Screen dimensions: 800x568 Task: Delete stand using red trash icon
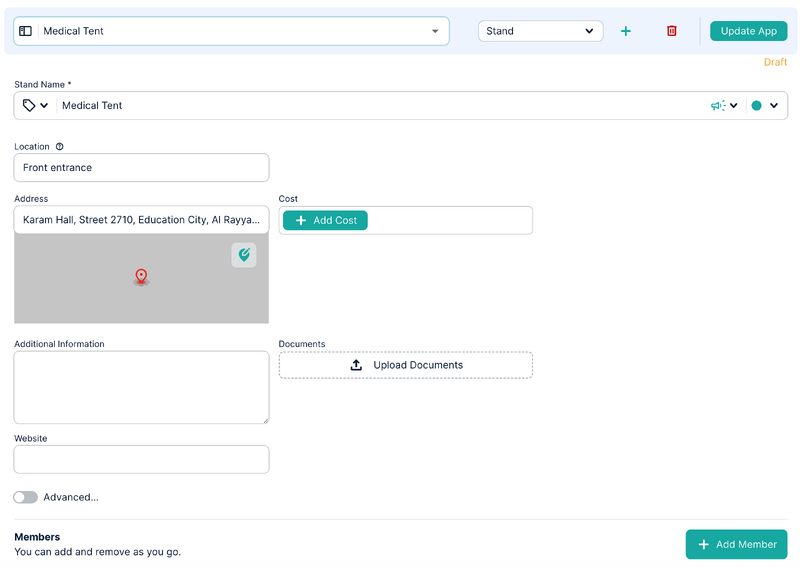671,31
